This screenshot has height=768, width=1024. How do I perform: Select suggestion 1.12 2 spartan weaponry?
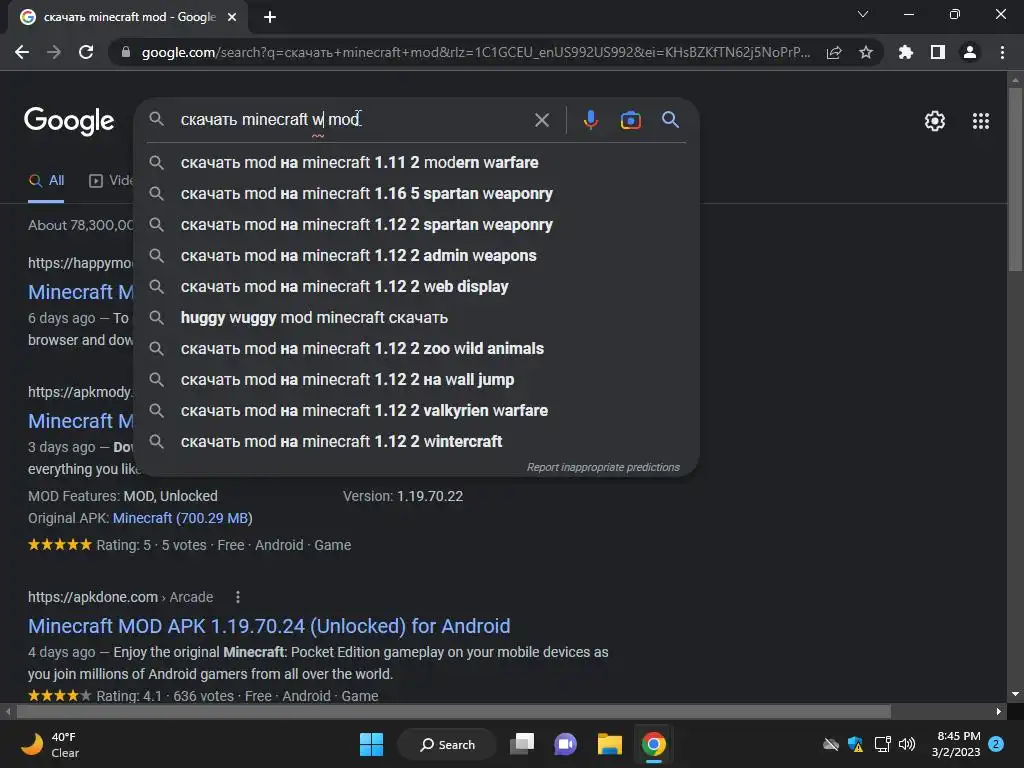[x=416, y=225]
